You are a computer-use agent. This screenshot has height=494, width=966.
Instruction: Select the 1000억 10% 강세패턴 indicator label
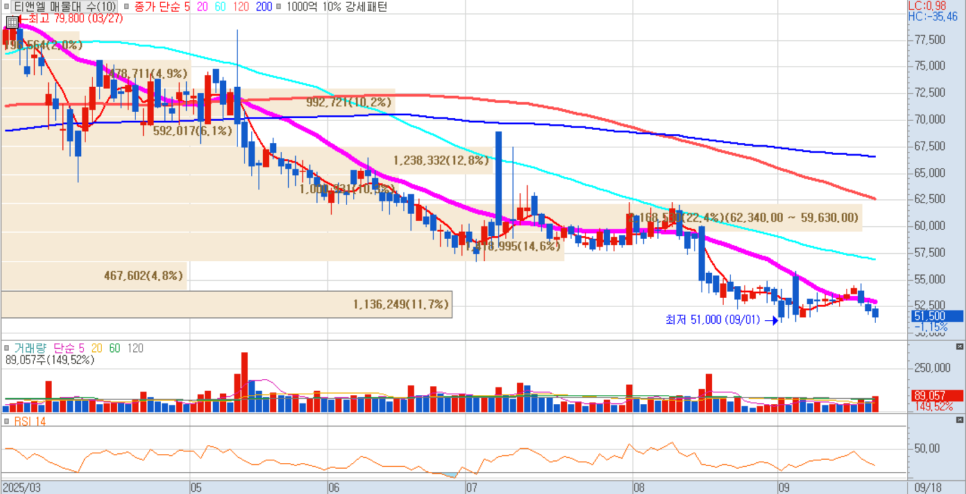click(x=336, y=7)
